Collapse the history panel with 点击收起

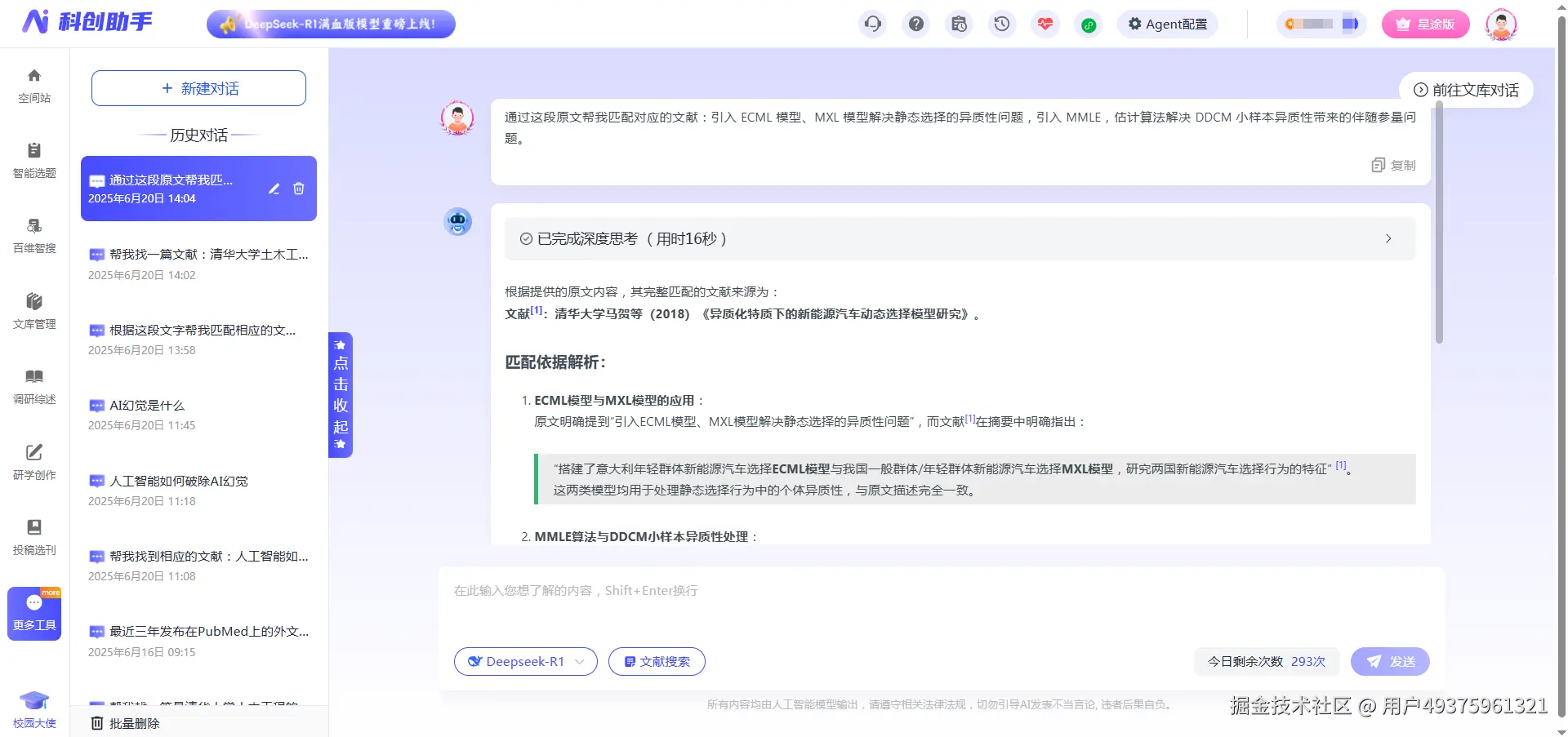click(x=341, y=395)
